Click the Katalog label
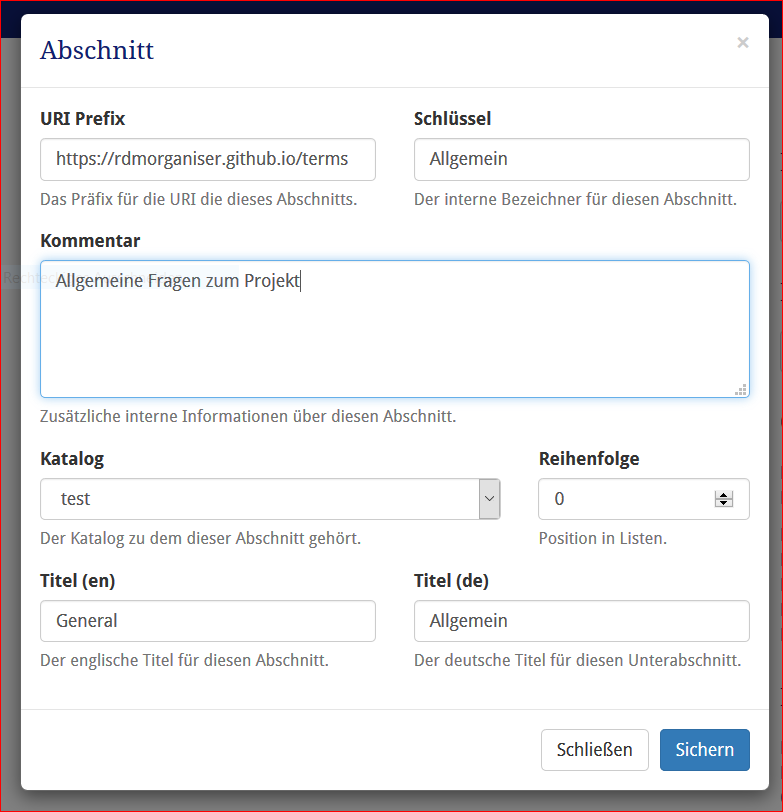 [x=72, y=459]
